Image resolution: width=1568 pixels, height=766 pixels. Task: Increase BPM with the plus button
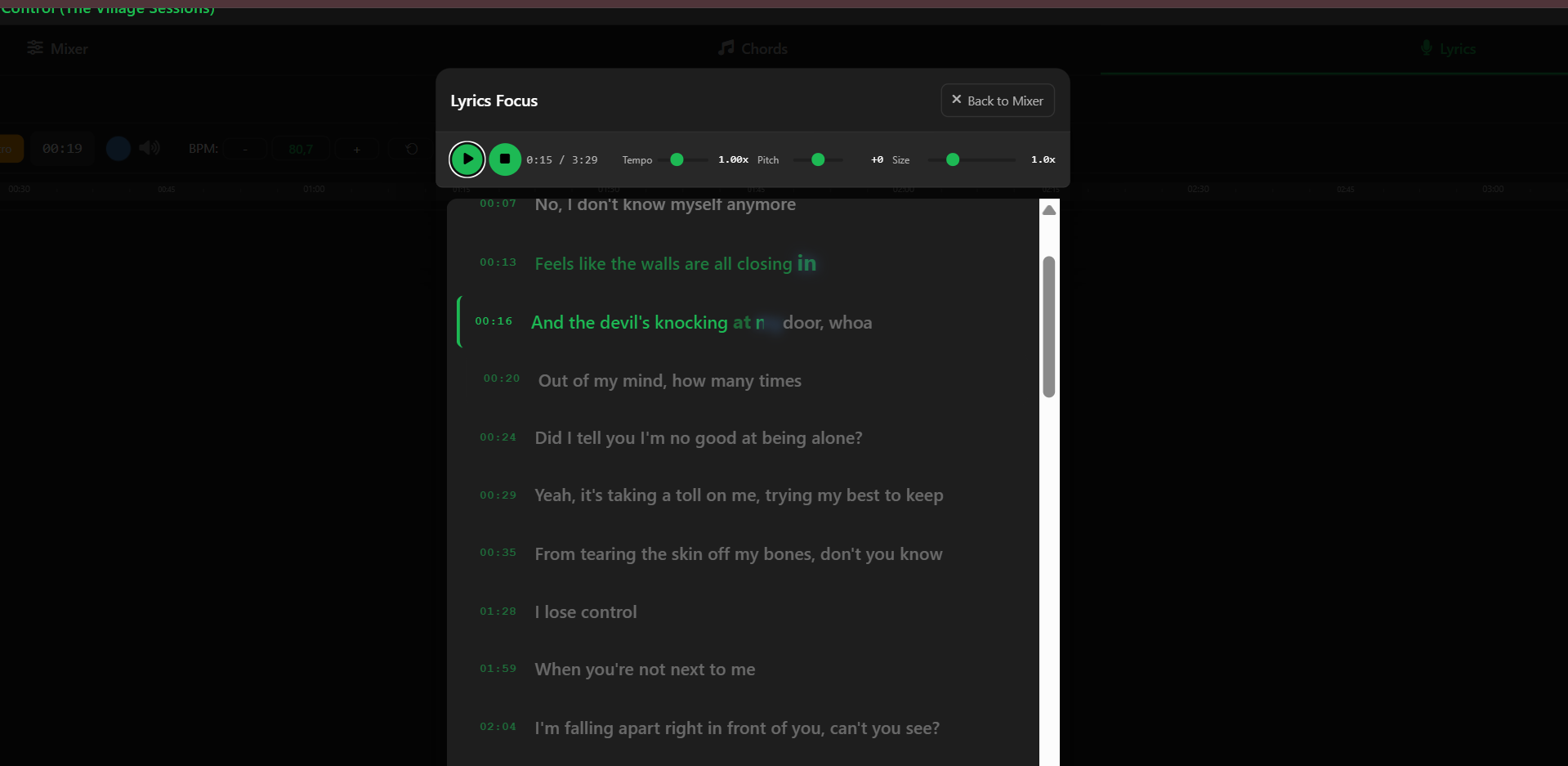pos(357,149)
